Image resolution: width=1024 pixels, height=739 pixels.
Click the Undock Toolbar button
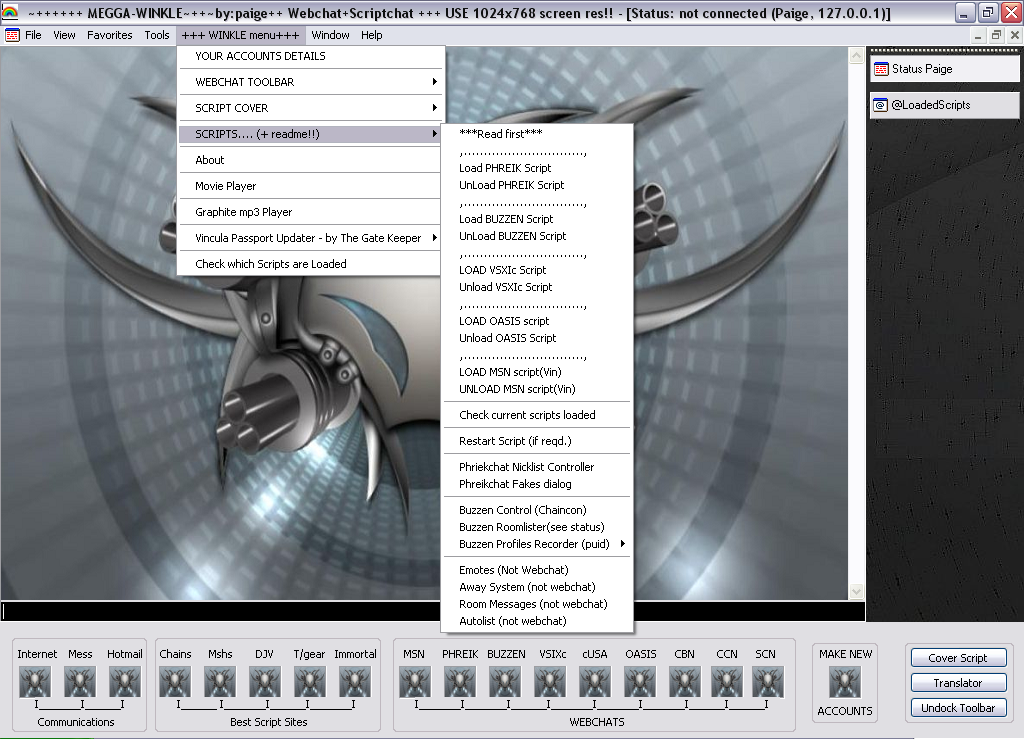tap(958, 708)
